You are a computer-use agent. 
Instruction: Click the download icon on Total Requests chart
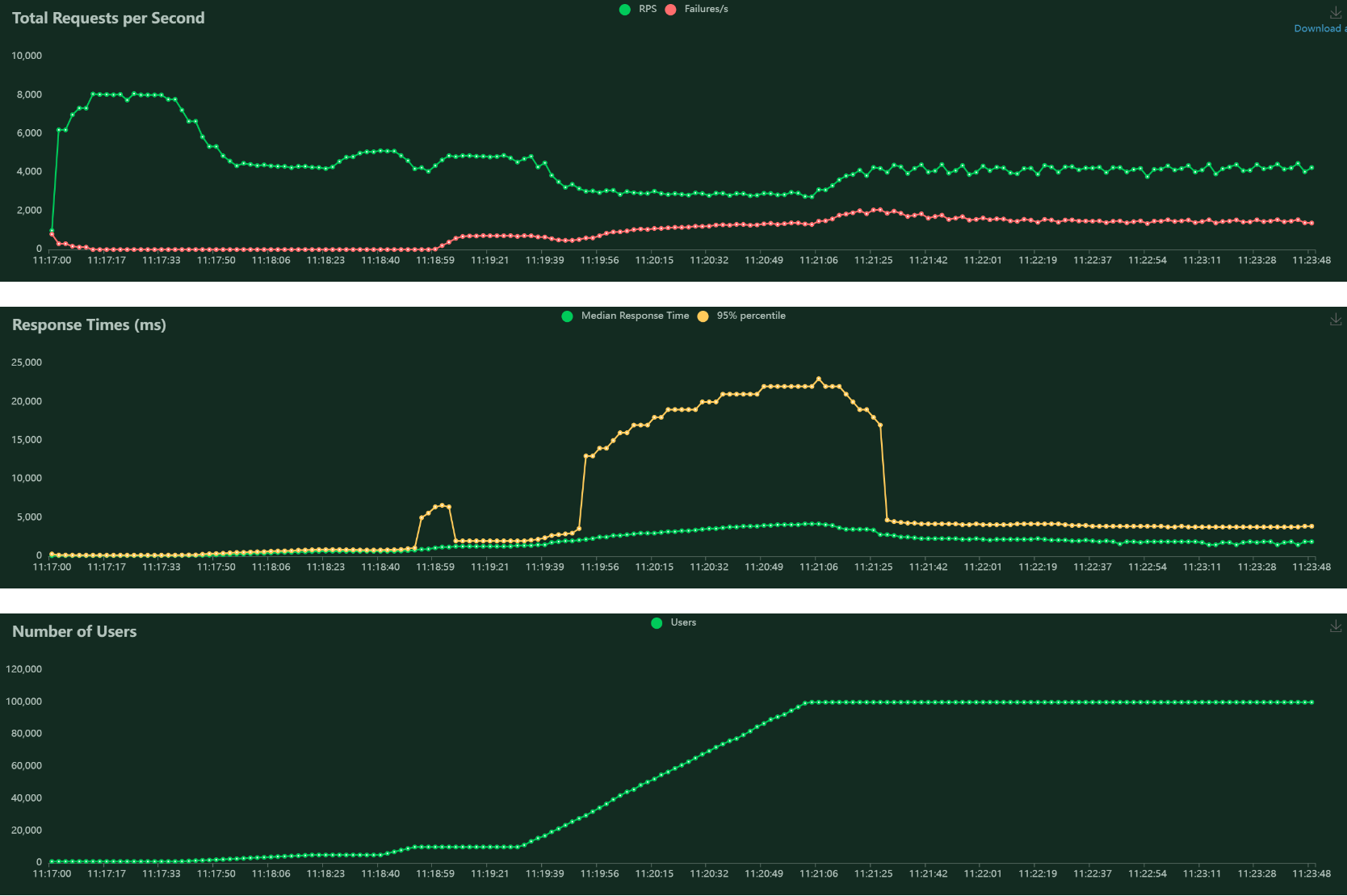tap(1336, 13)
